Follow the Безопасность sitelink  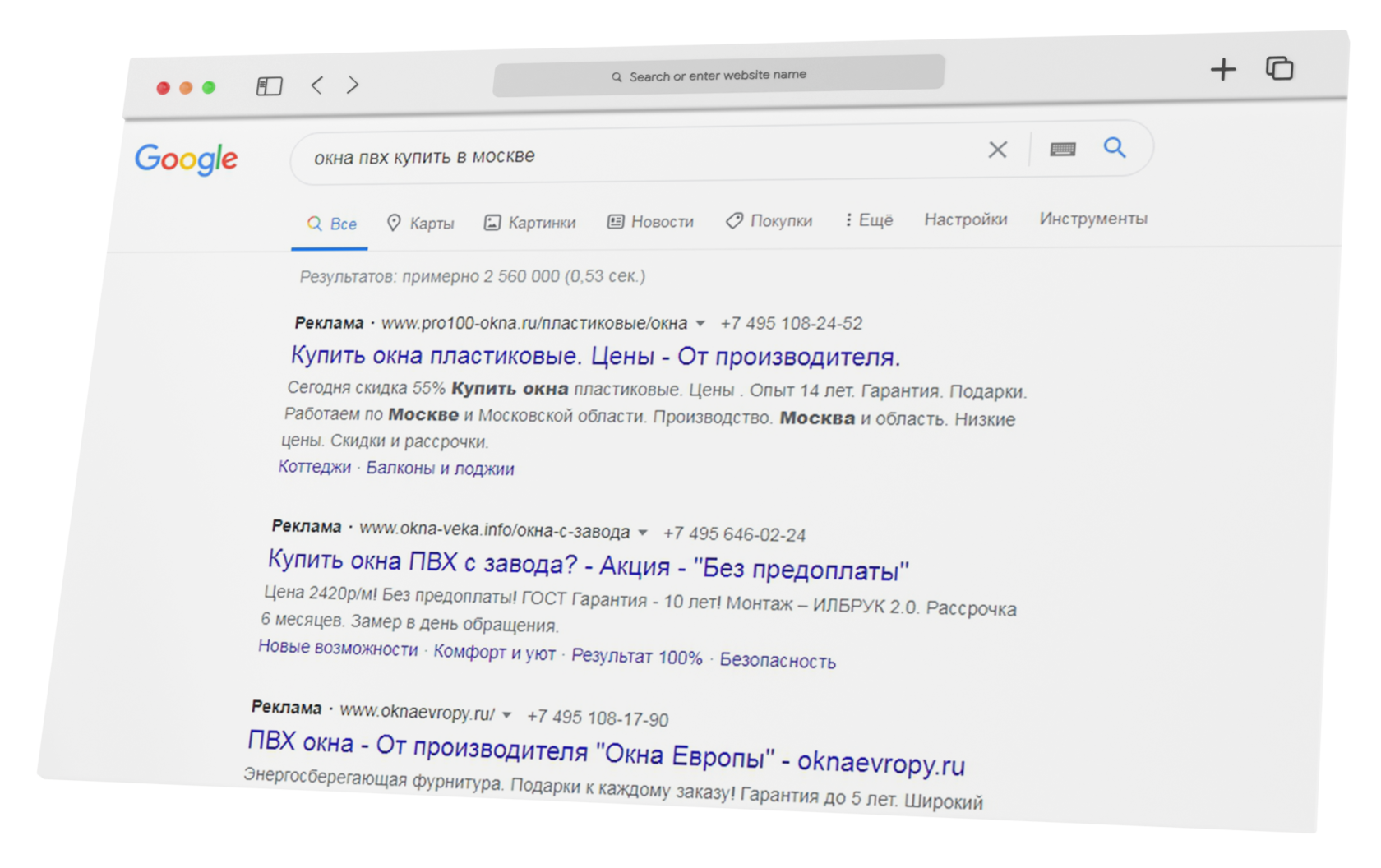(x=778, y=661)
